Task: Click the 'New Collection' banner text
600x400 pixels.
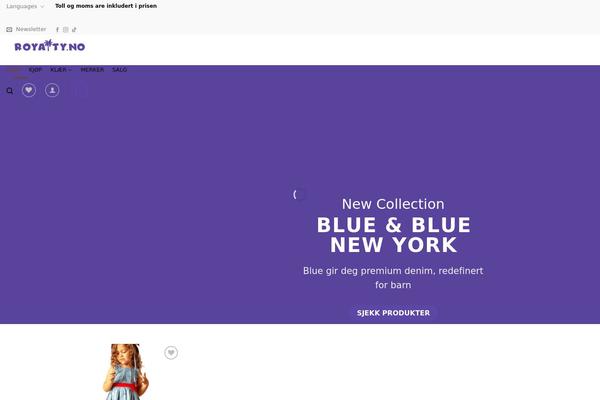Action: coord(393,204)
